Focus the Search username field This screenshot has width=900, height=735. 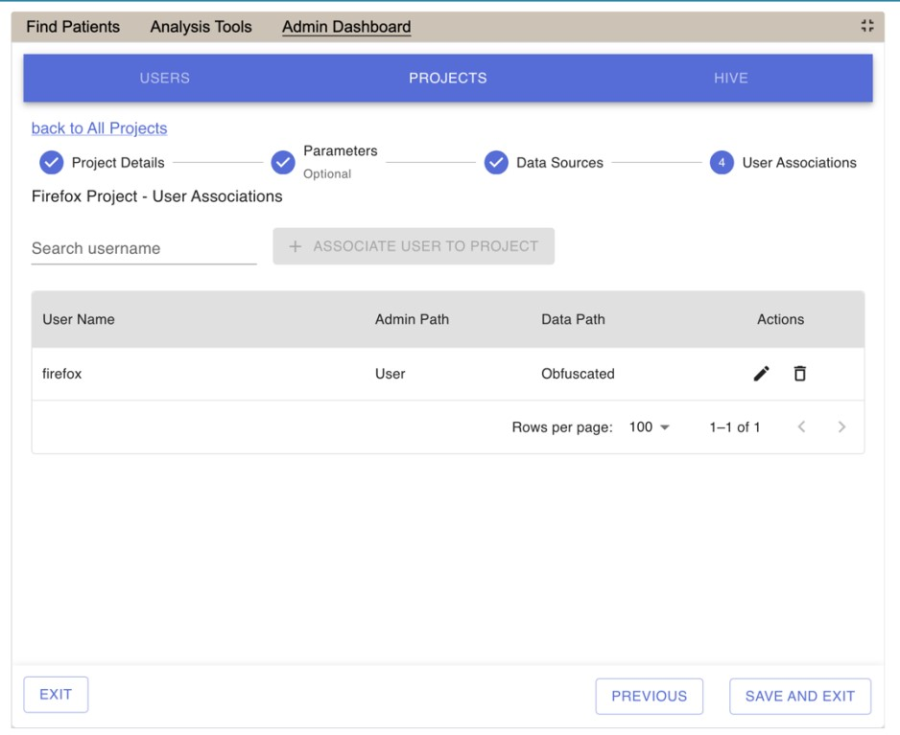coord(144,248)
